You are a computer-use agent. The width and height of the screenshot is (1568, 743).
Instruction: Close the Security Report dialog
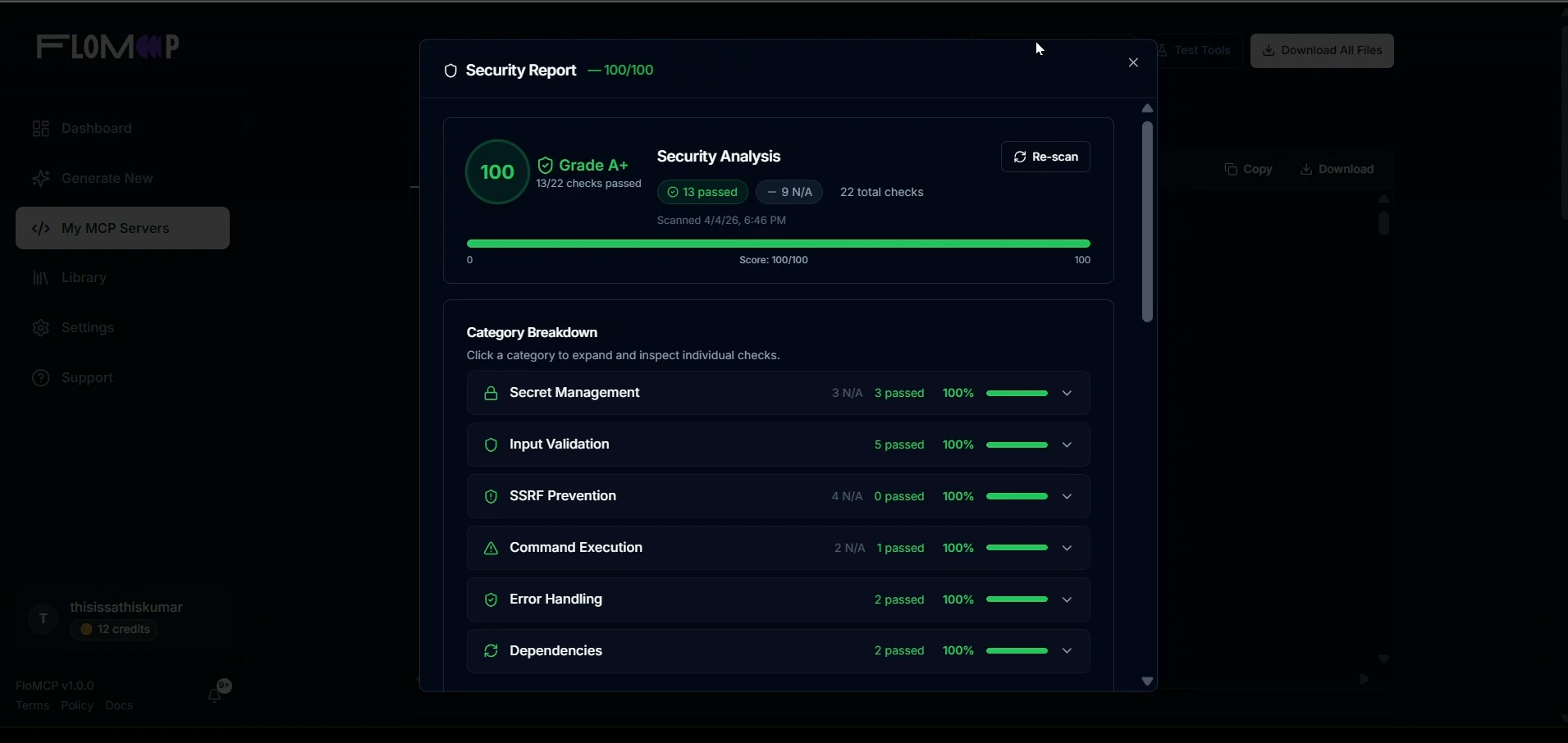point(1133,63)
